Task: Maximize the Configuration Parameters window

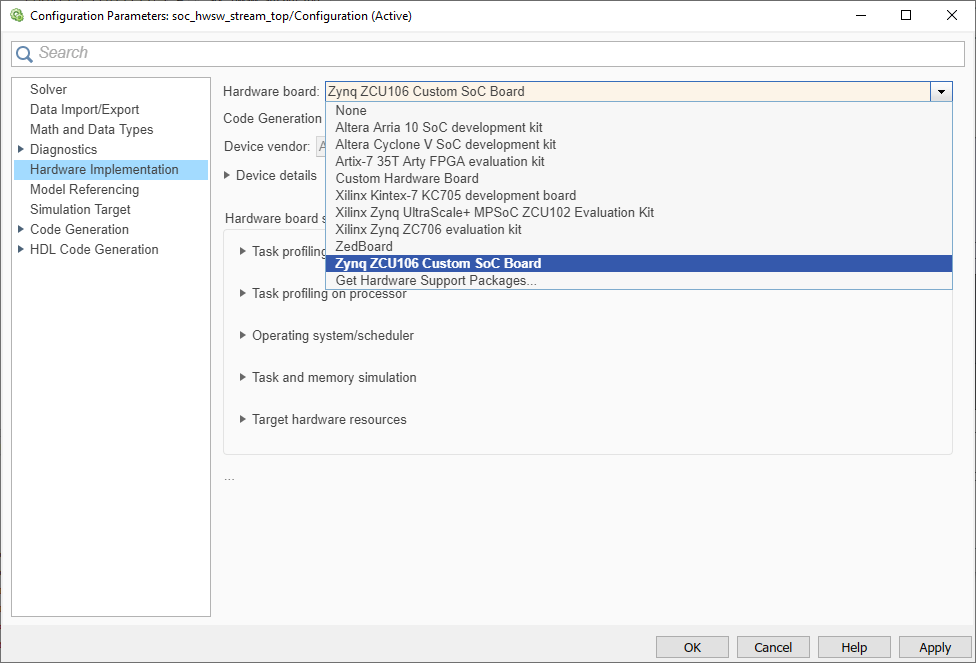Action: pyautogui.click(x=906, y=15)
